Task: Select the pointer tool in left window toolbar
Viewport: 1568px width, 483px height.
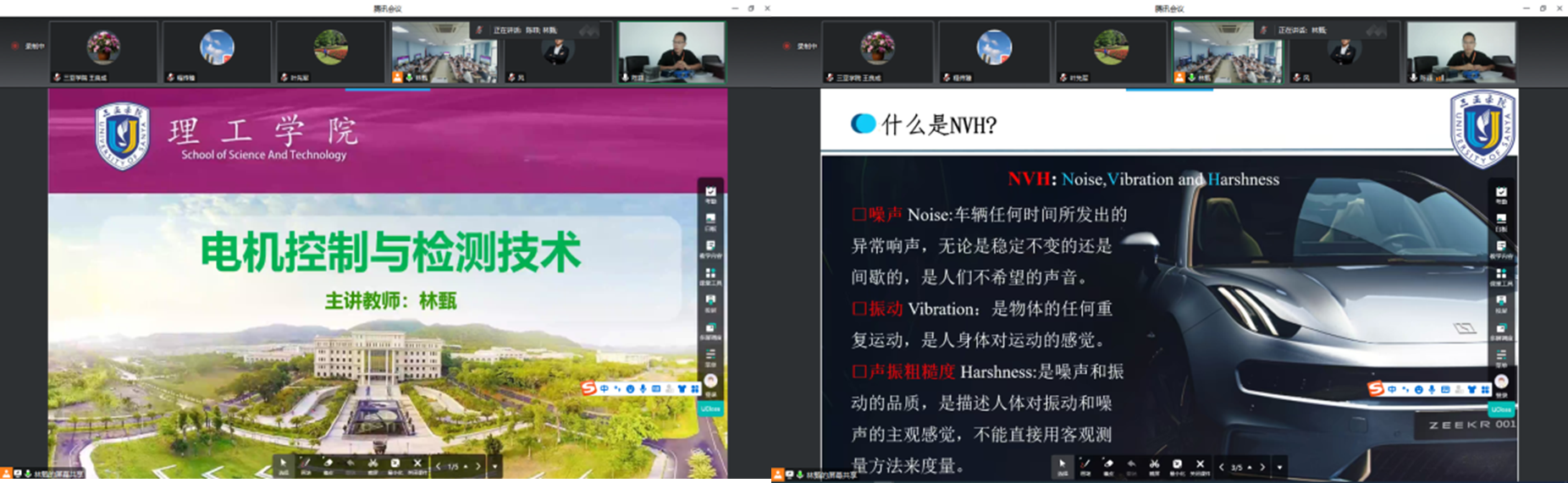Action: point(284,465)
